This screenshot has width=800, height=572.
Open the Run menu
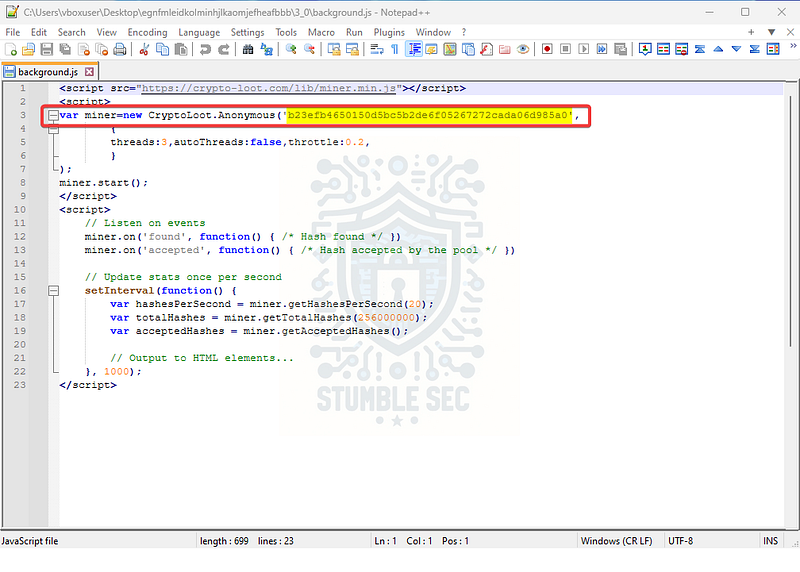point(354,32)
